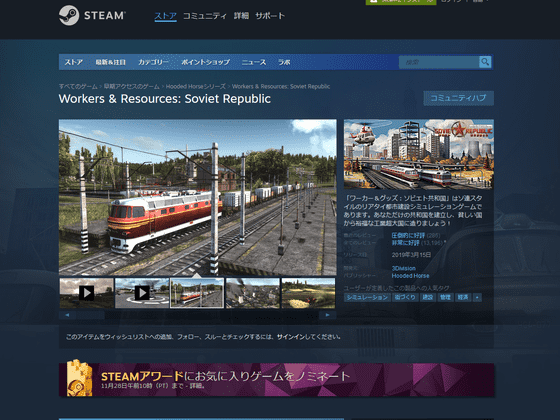Select the 街づくり tag
The image size is (560, 420).
coord(405,297)
